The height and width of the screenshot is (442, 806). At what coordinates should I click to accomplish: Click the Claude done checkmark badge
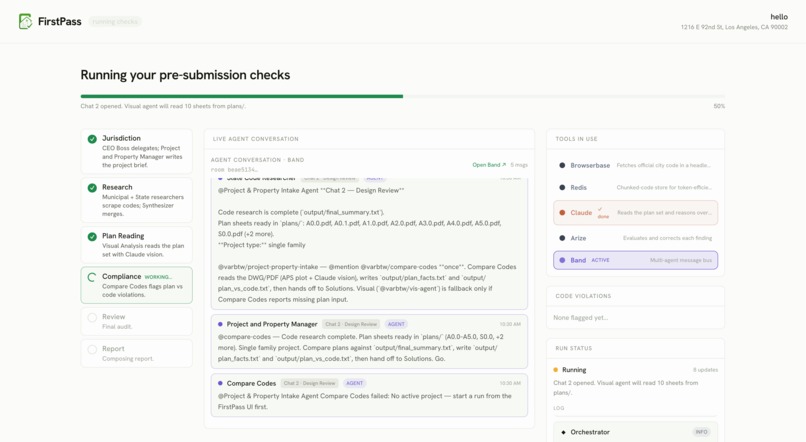click(x=602, y=213)
